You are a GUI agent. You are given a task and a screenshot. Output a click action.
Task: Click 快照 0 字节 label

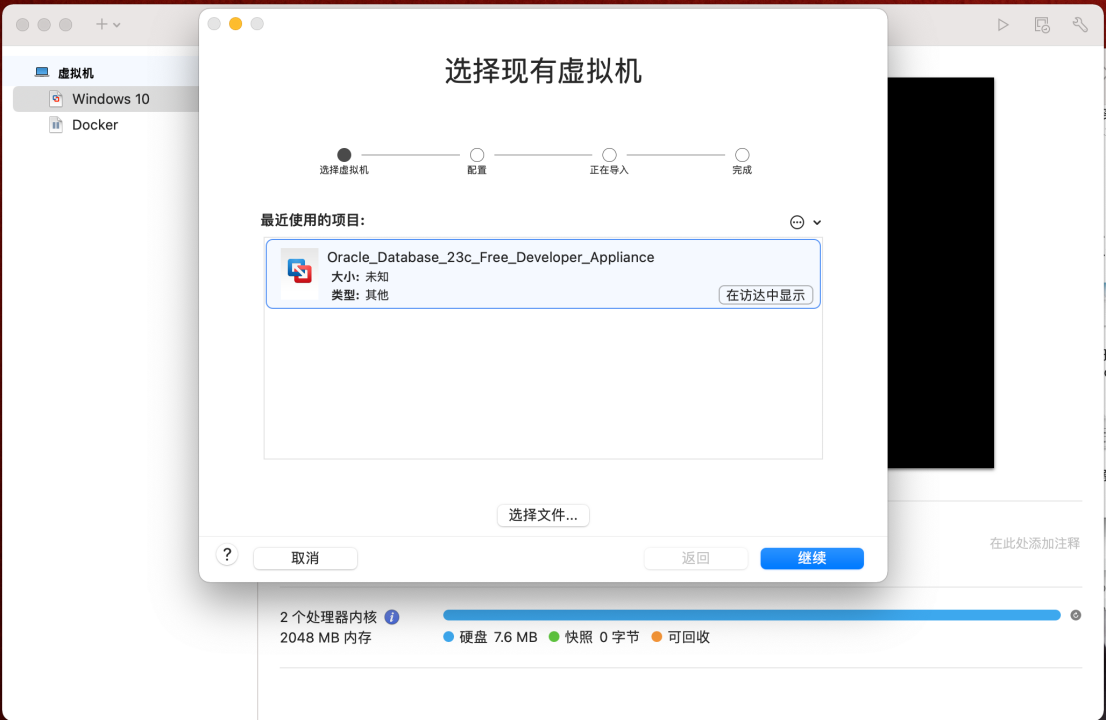pyautogui.click(x=602, y=637)
